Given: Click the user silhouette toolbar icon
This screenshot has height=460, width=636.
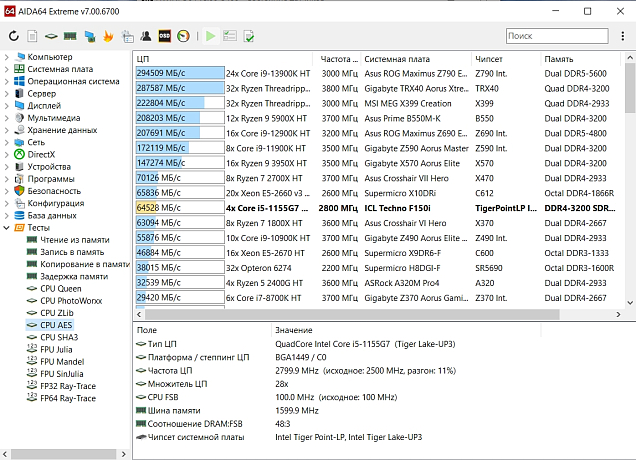Looking at the screenshot, I should coord(145,36).
